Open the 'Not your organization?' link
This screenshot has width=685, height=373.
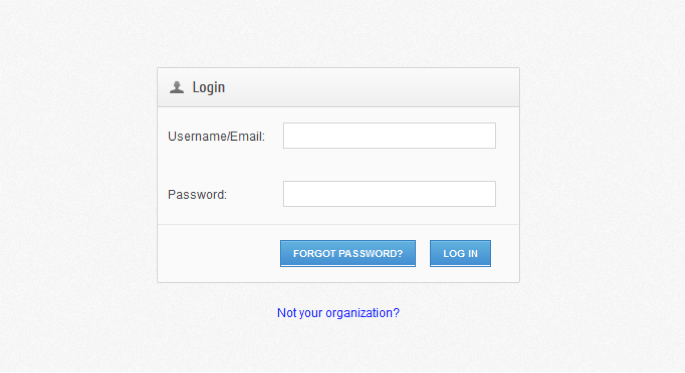(338, 313)
